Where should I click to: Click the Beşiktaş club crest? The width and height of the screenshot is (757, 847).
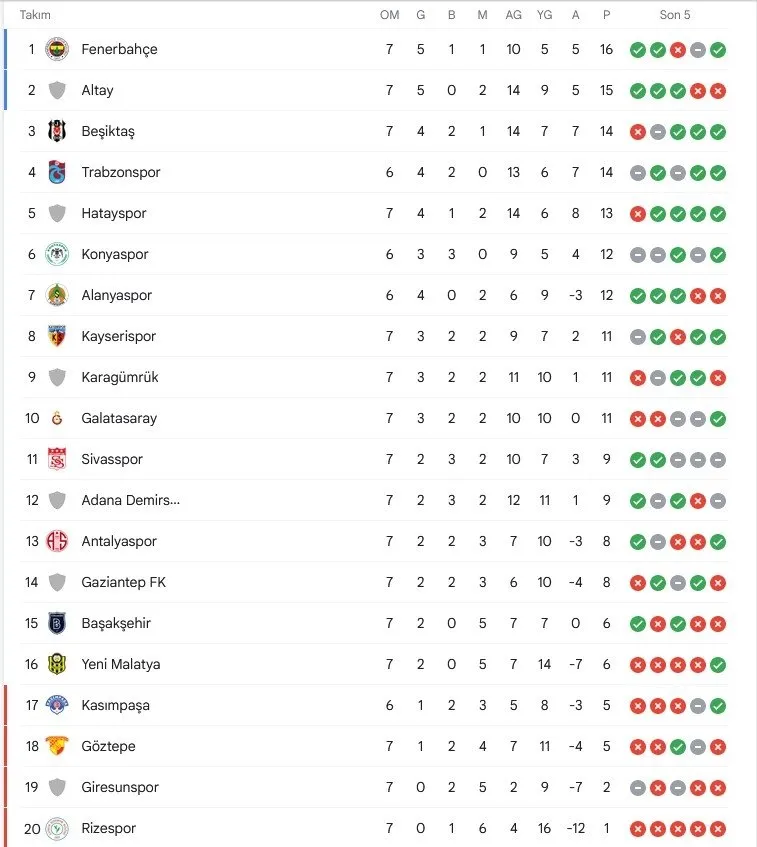57,131
